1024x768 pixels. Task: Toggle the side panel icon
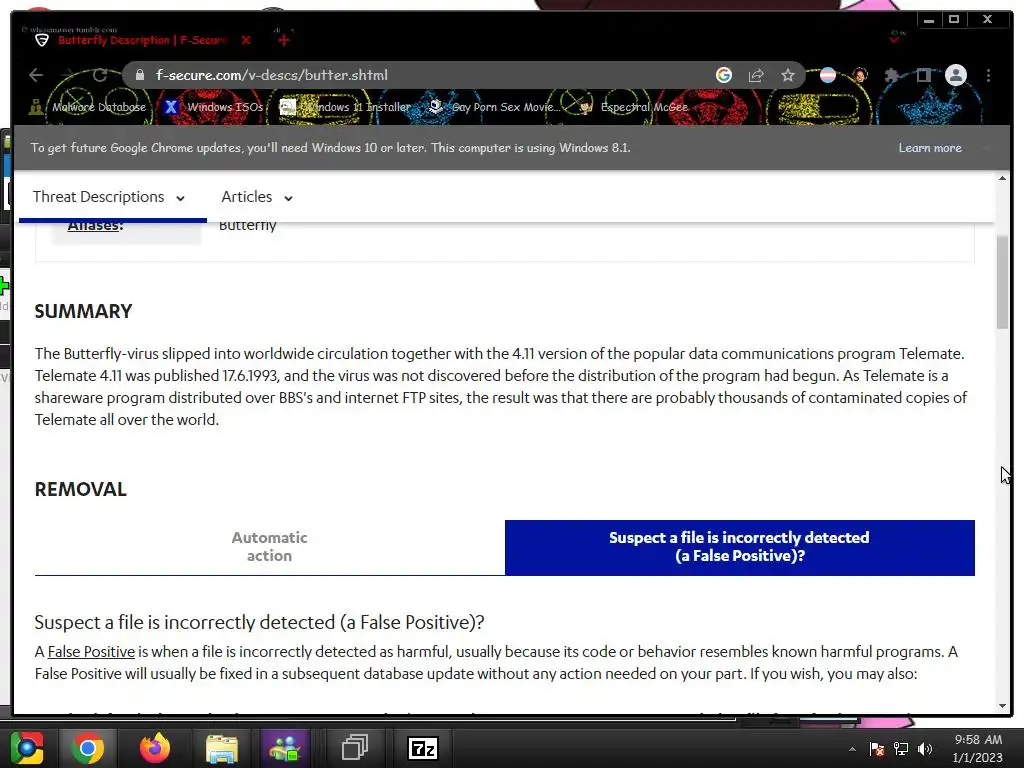click(923, 75)
